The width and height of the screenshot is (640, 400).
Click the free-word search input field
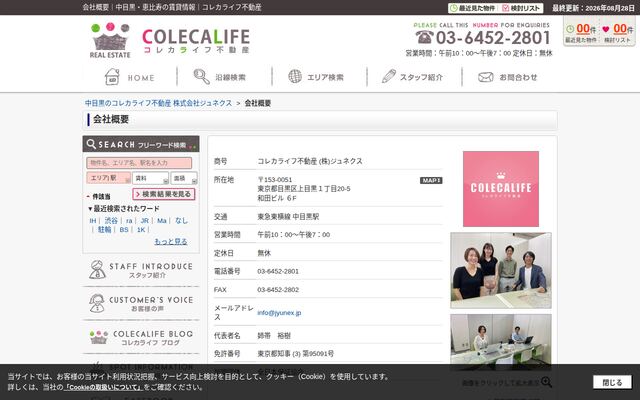(139, 163)
